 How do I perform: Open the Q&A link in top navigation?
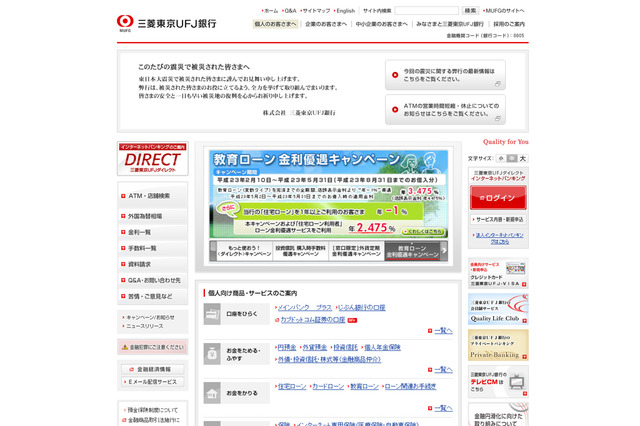click(x=290, y=11)
